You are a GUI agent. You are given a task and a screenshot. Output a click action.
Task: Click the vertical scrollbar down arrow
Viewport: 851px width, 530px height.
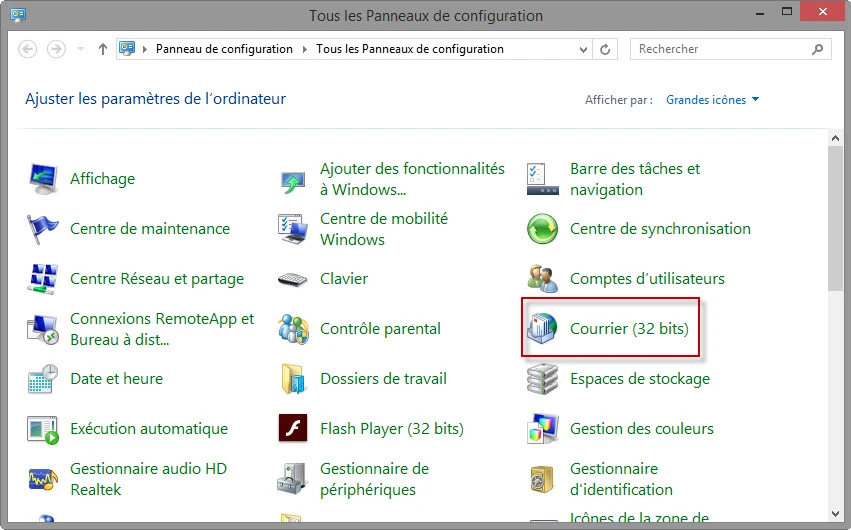tap(835, 522)
